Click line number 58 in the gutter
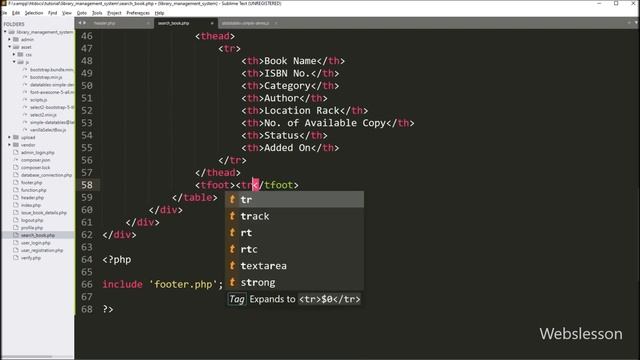 click(87, 185)
